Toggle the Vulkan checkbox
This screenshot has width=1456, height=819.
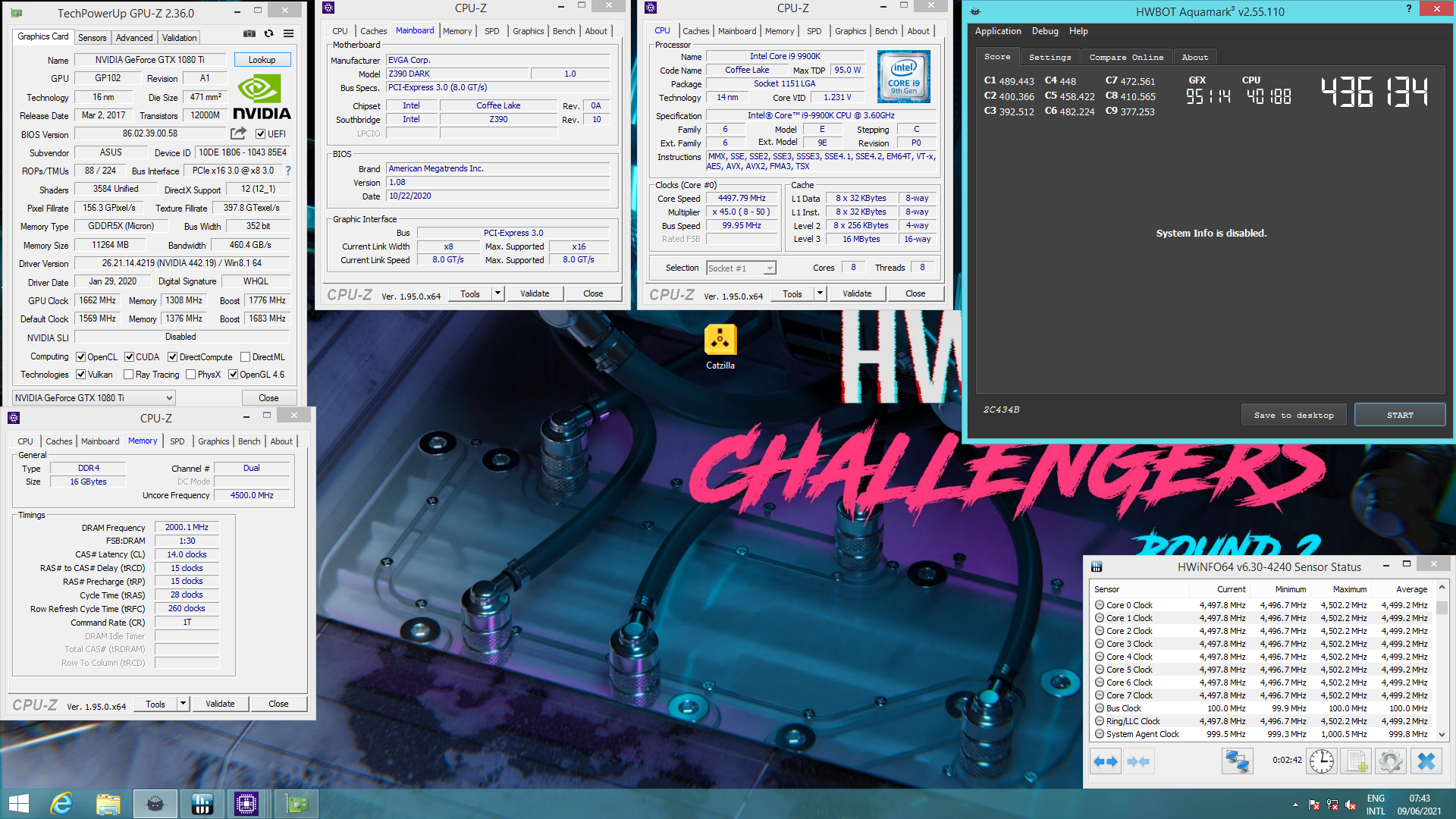81,375
